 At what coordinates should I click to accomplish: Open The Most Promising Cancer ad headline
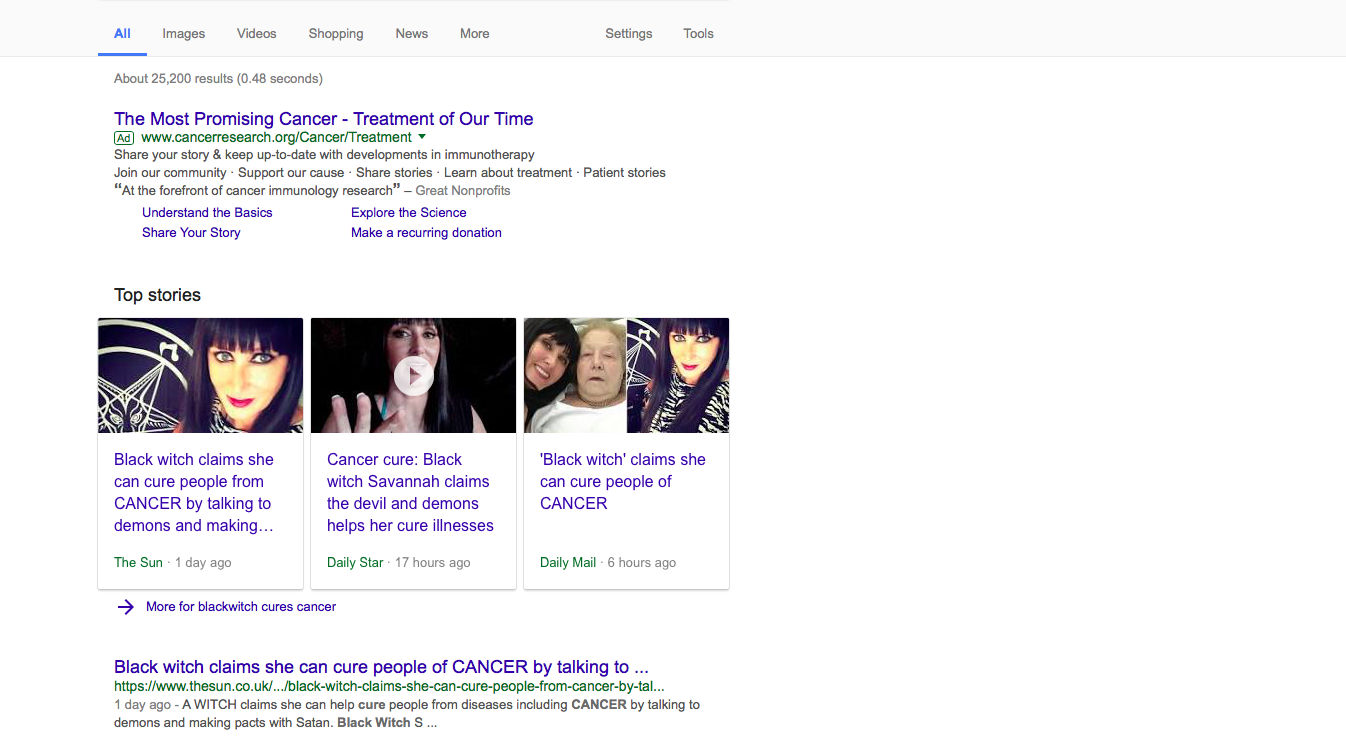coord(324,118)
